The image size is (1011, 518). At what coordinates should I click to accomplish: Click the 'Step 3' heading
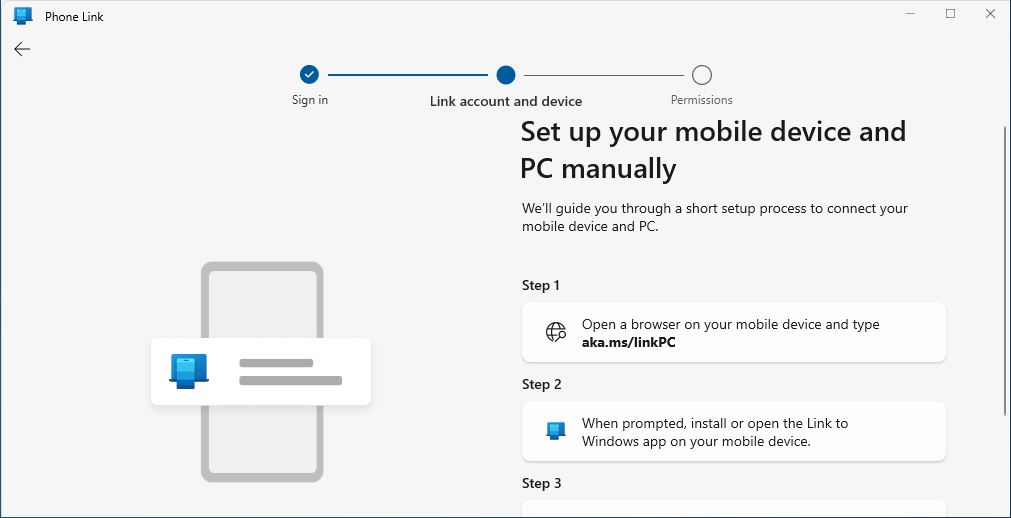(542, 483)
